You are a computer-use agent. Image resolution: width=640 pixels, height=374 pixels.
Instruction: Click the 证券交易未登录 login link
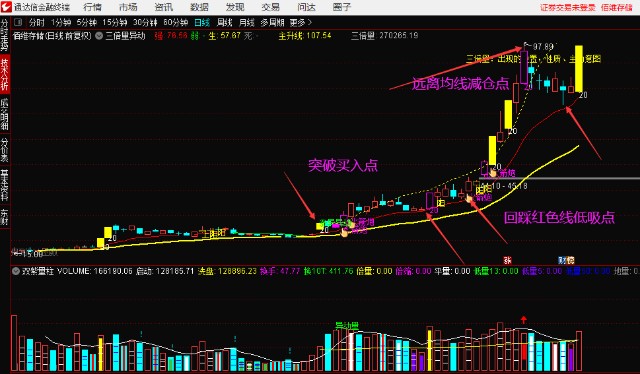[568, 7]
